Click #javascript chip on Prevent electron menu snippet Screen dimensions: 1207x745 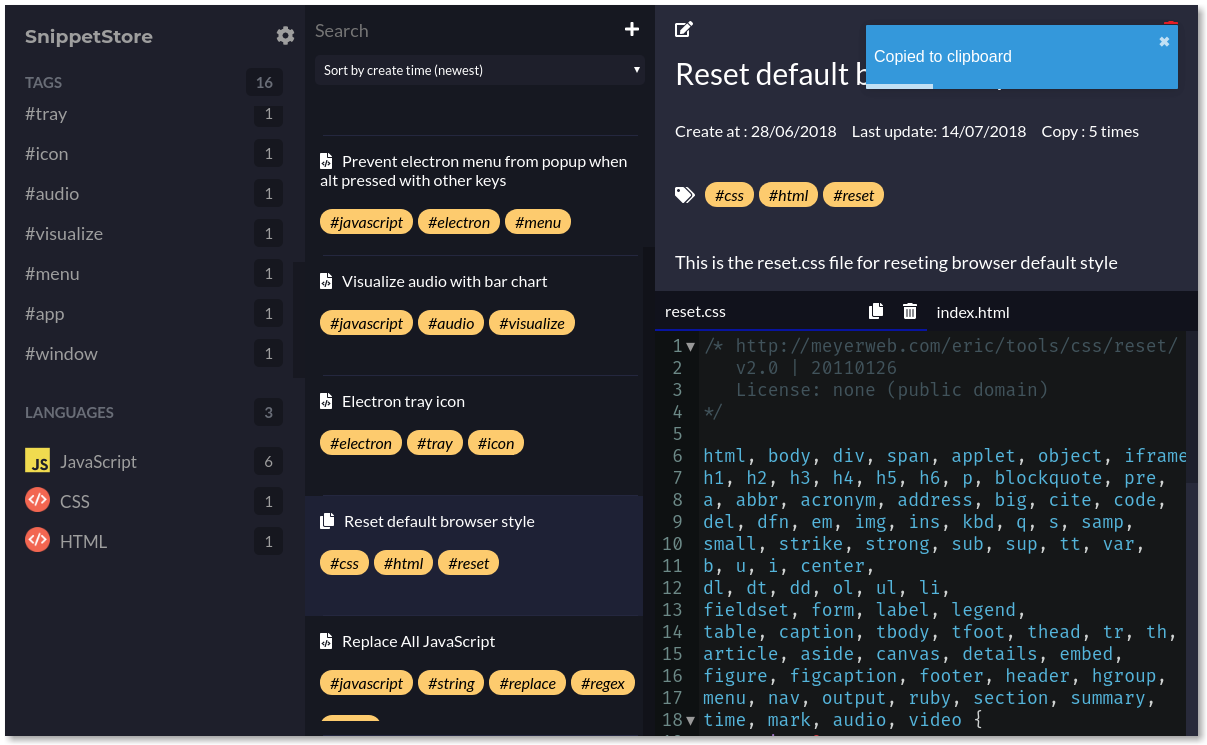[x=366, y=222]
